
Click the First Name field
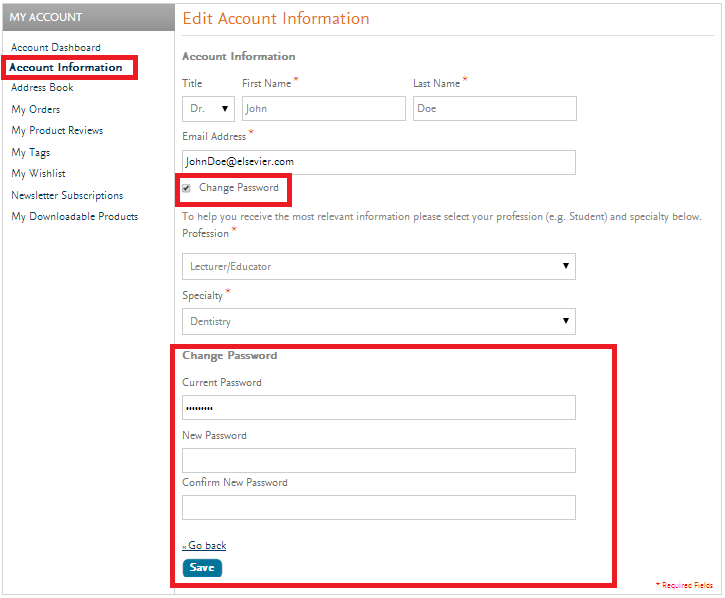click(x=323, y=108)
